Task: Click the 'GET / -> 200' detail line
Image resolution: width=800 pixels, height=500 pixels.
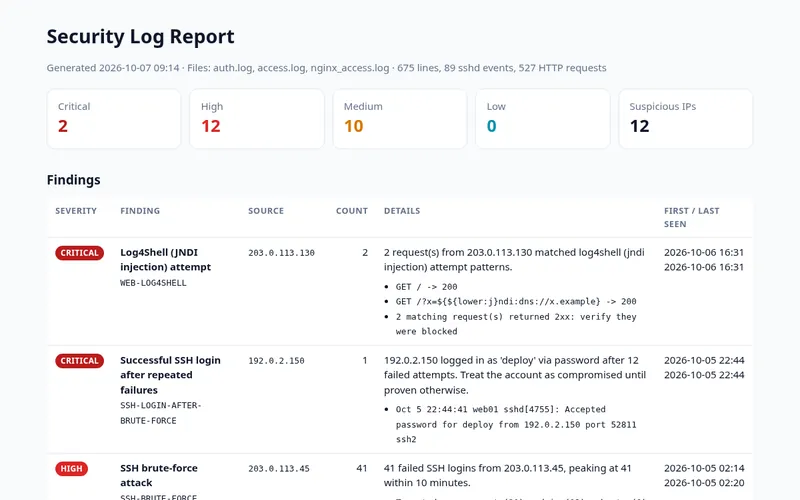Action: coord(427,287)
